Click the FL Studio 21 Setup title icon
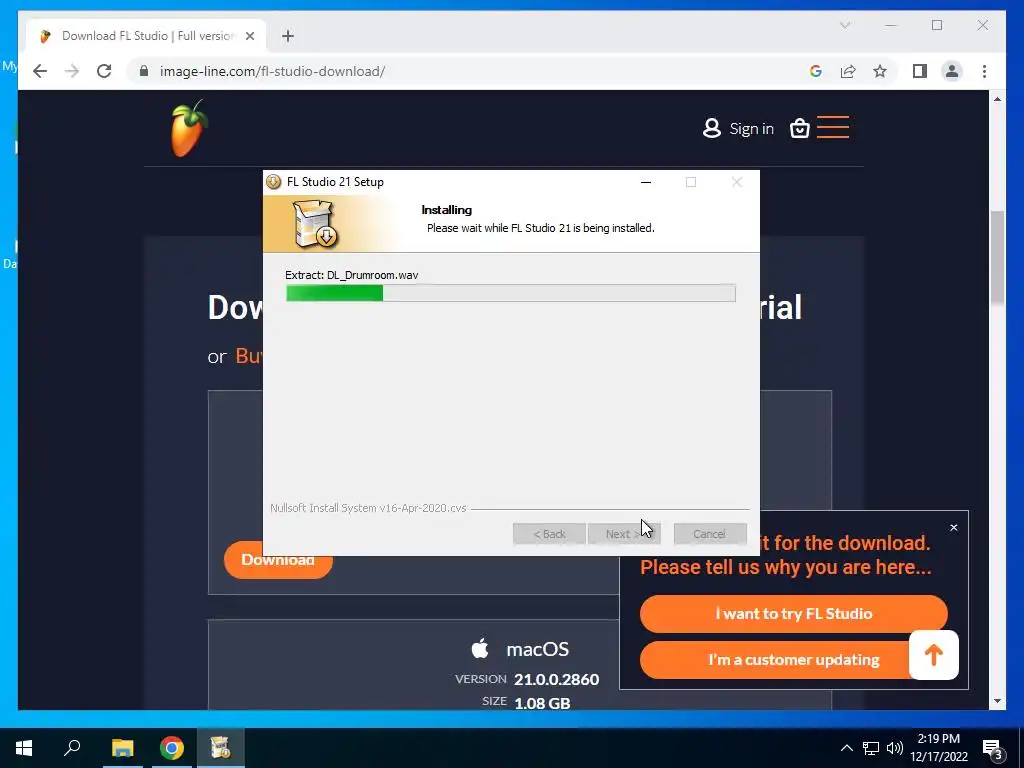 click(x=274, y=182)
